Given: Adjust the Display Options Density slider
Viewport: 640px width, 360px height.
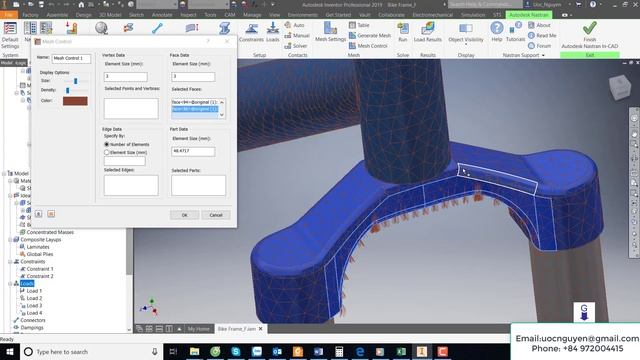Looking at the screenshot, I should (x=68, y=90).
